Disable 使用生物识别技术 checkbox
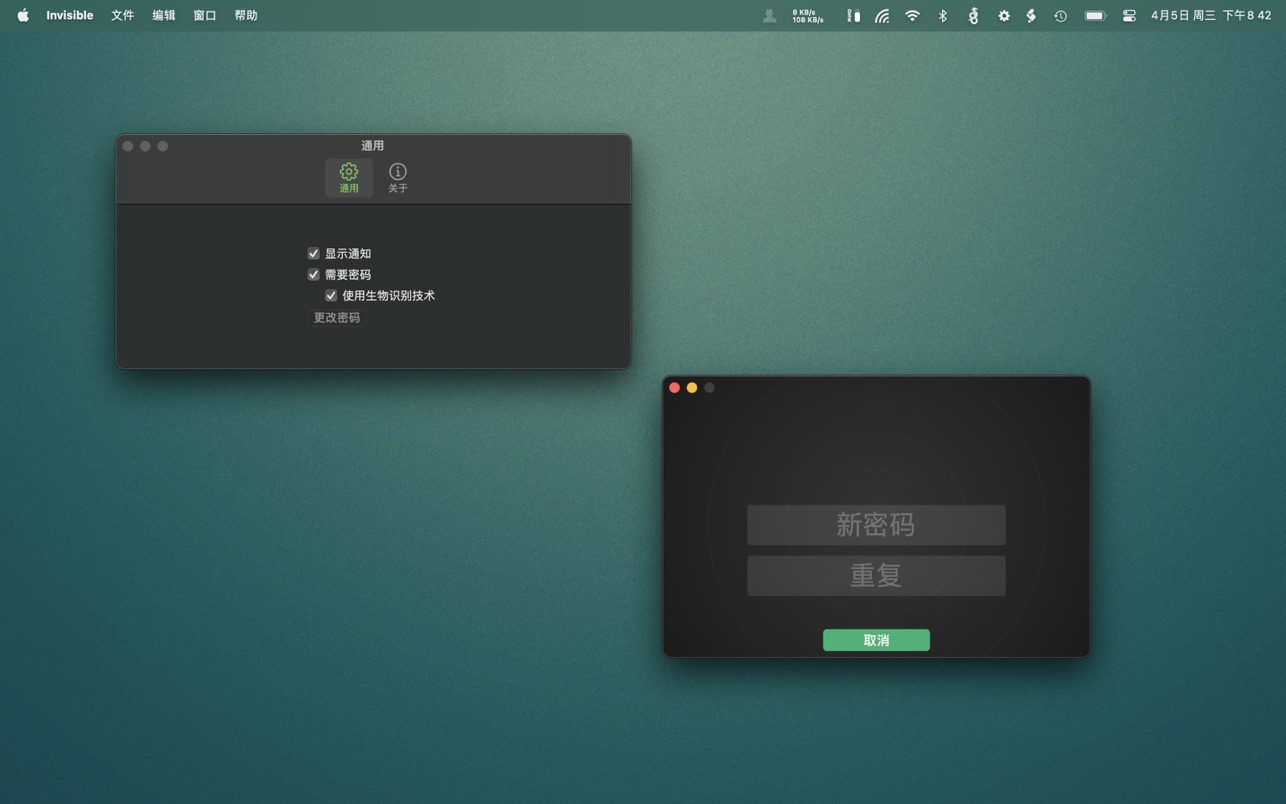 [x=331, y=296]
